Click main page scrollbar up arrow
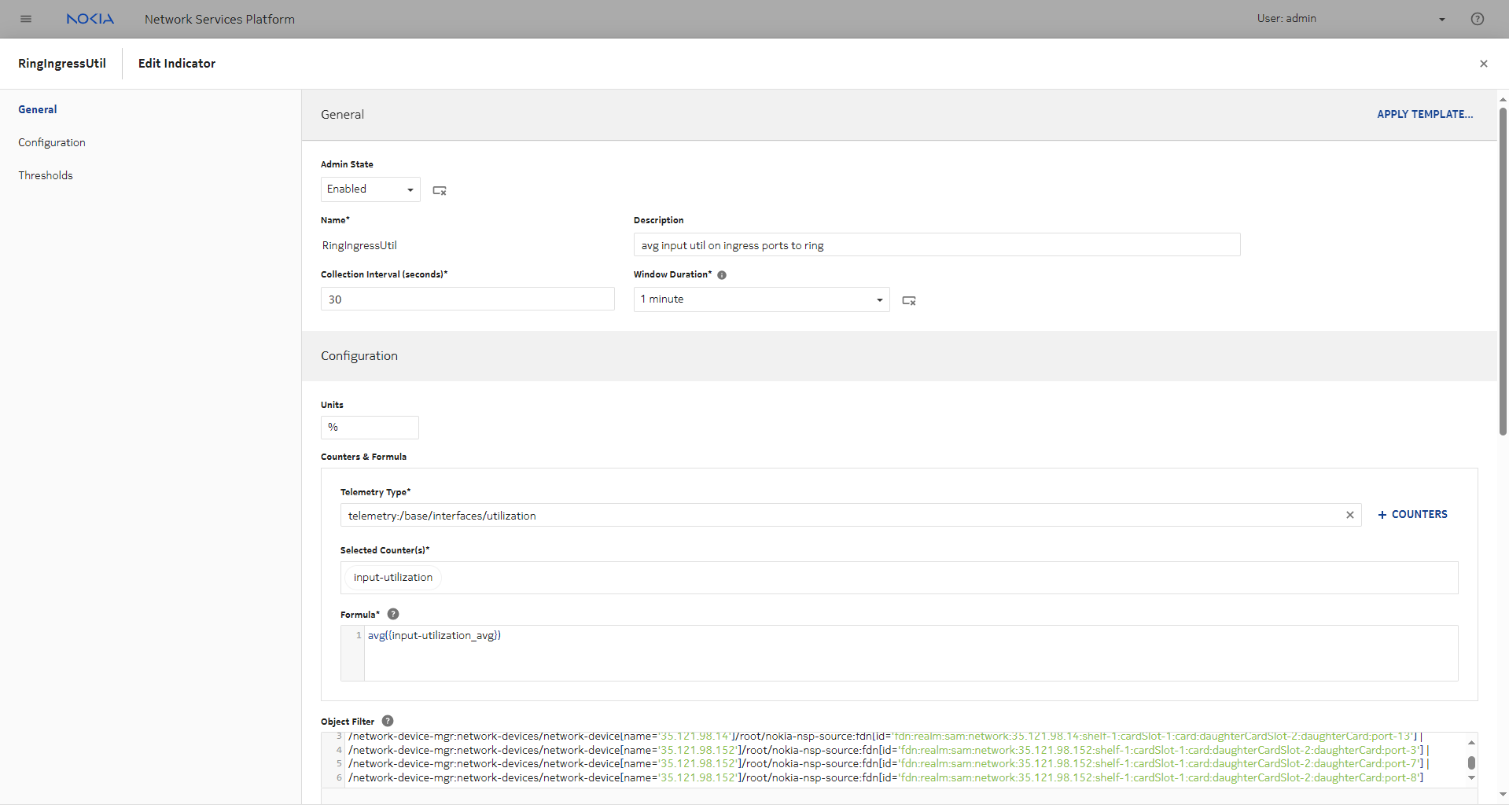Viewport: 1509px width, 812px height. click(1503, 99)
